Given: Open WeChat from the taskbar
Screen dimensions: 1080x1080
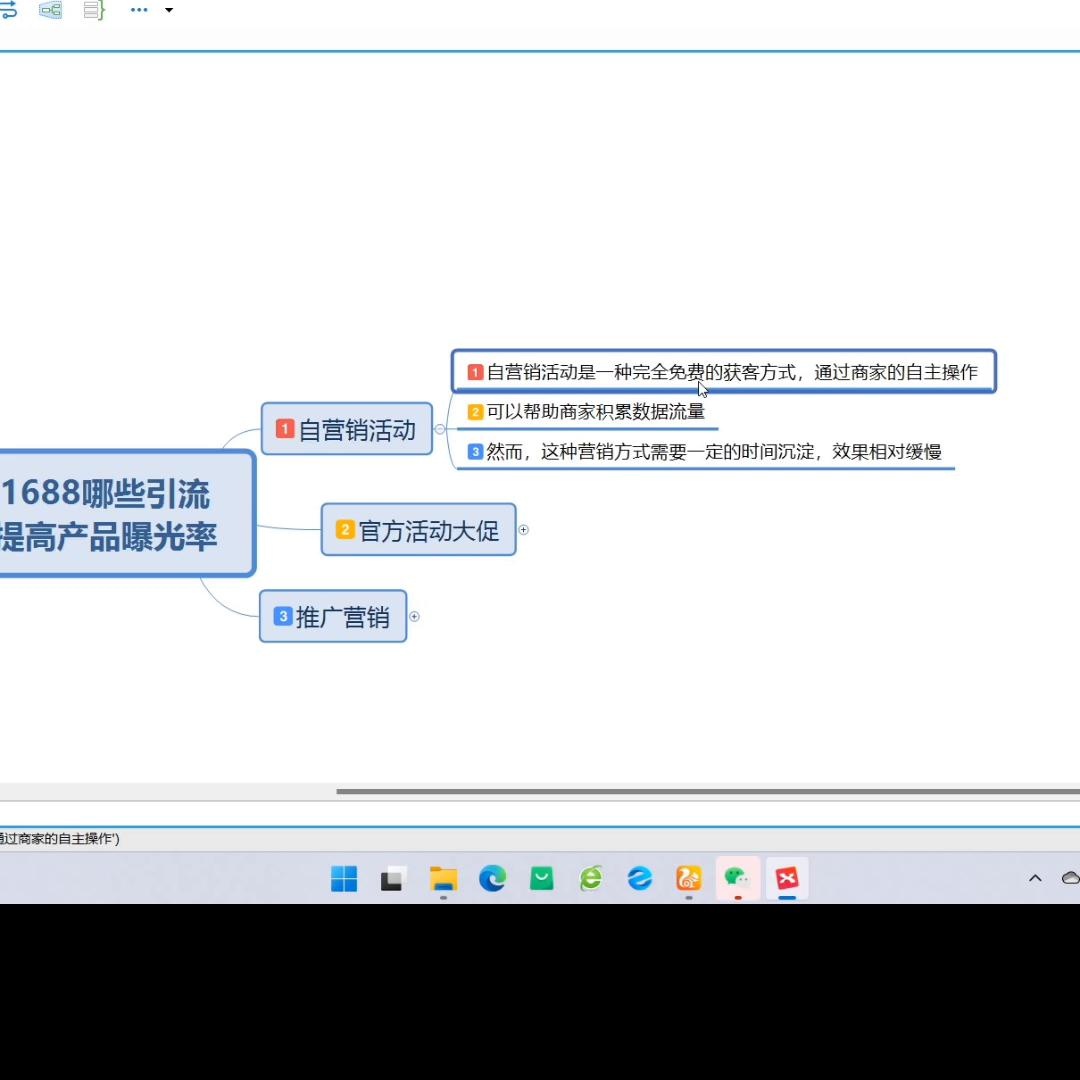Looking at the screenshot, I should pyautogui.click(x=738, y=878).
